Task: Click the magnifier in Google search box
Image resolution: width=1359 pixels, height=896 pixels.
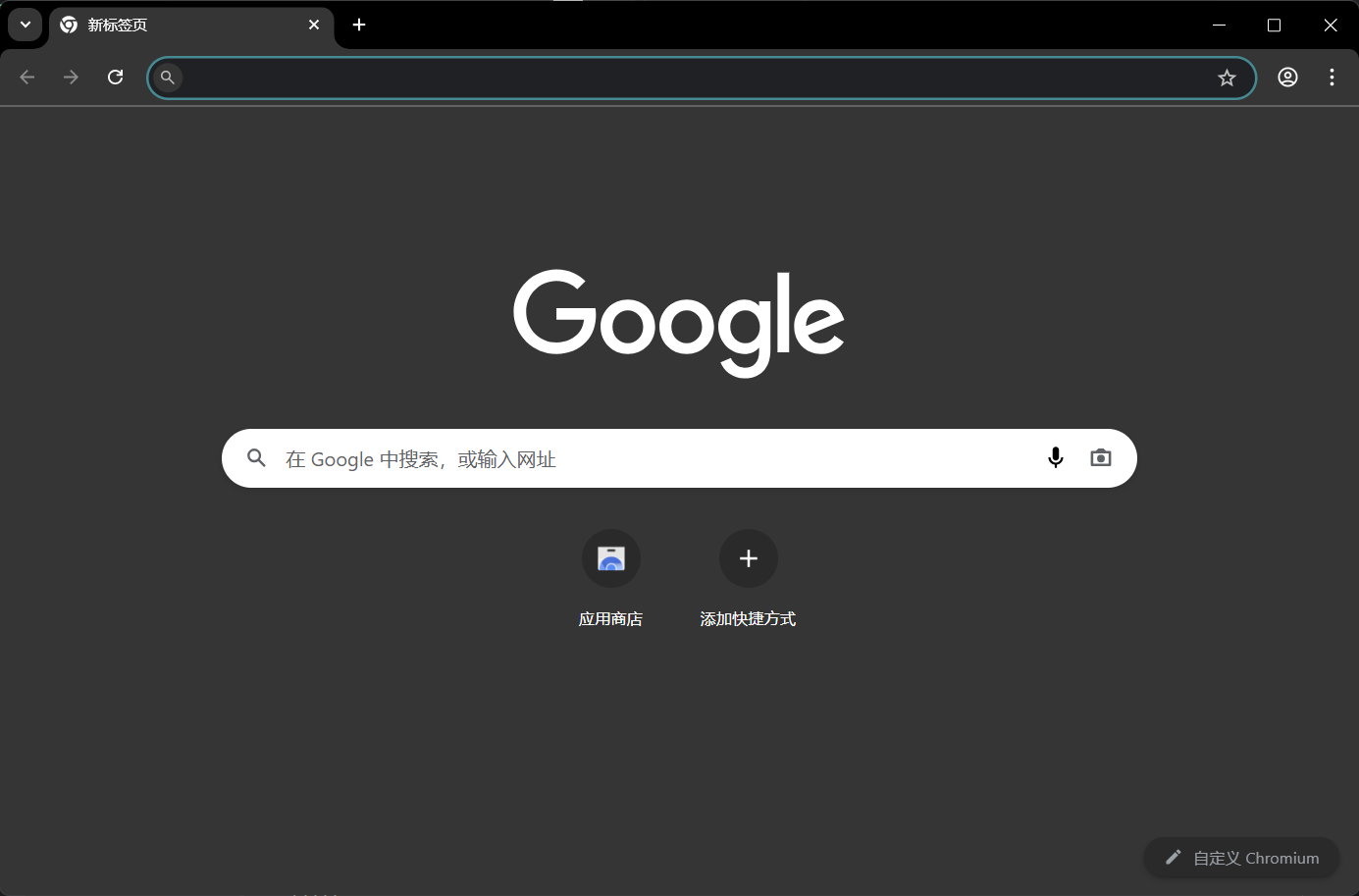Action: tap(256, 458)
